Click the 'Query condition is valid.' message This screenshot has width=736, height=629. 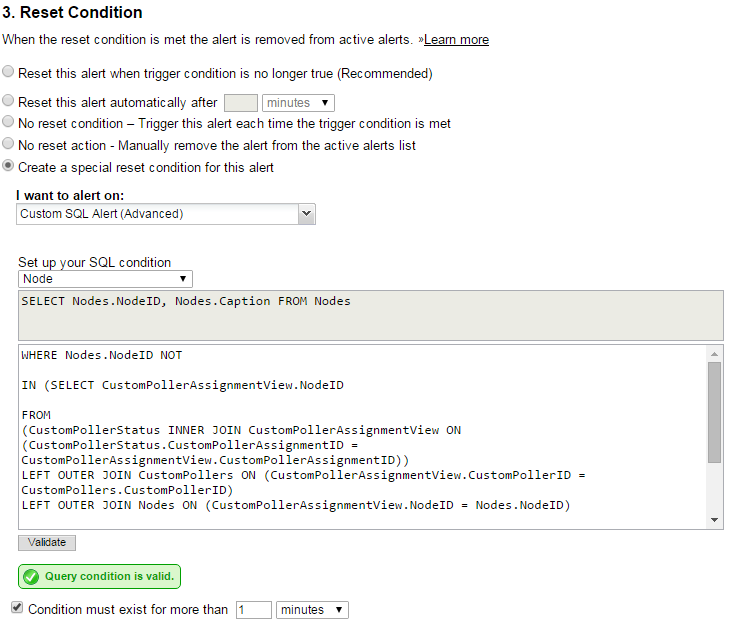click(x=100, y=576)
